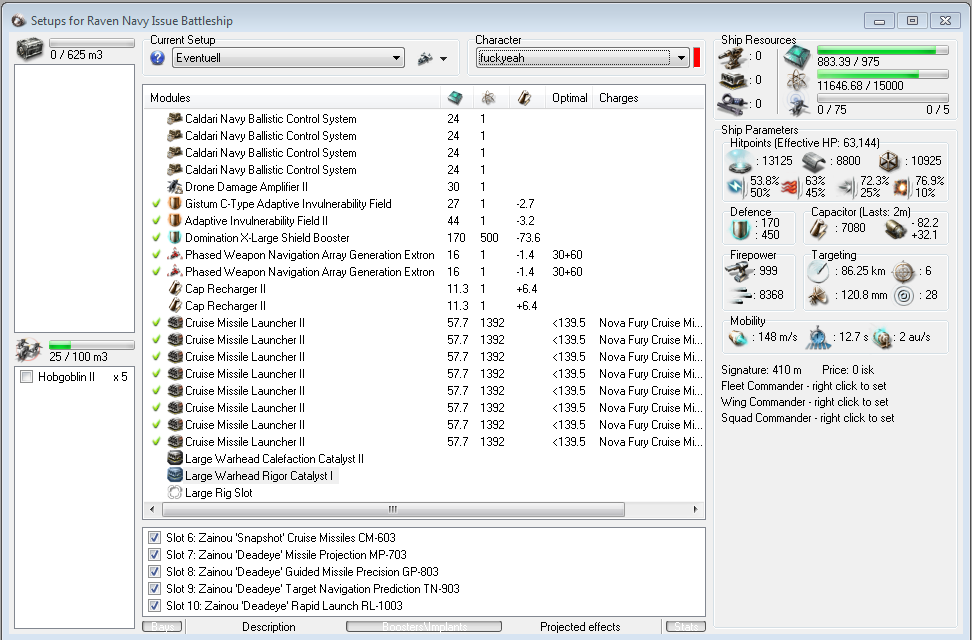Image resolution: width=972 pixels, height=640 pixels.
Task: Switch to the Projected effects tab
Action: 580,626
